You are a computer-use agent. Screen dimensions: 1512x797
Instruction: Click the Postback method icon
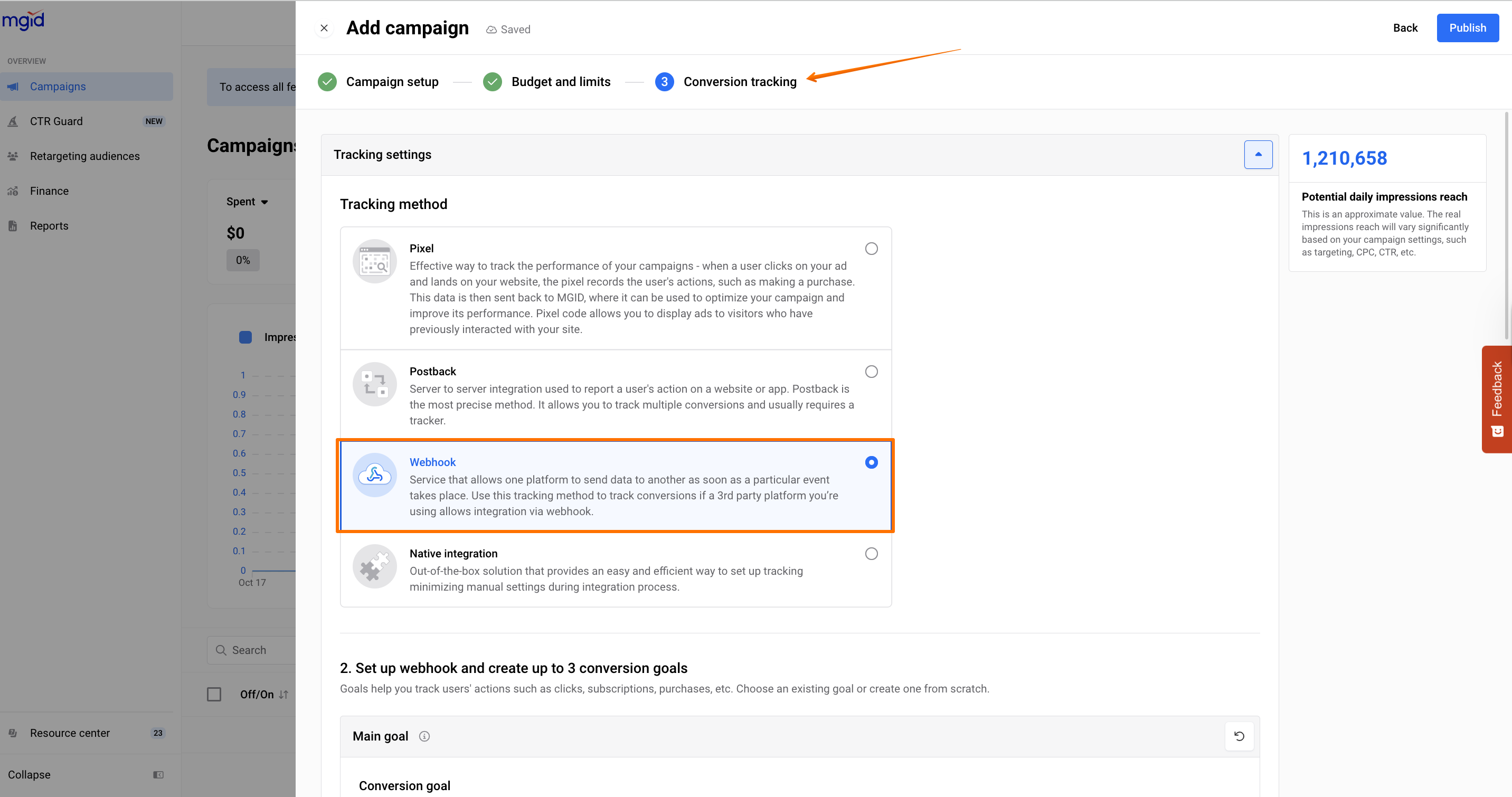[374, 384]
